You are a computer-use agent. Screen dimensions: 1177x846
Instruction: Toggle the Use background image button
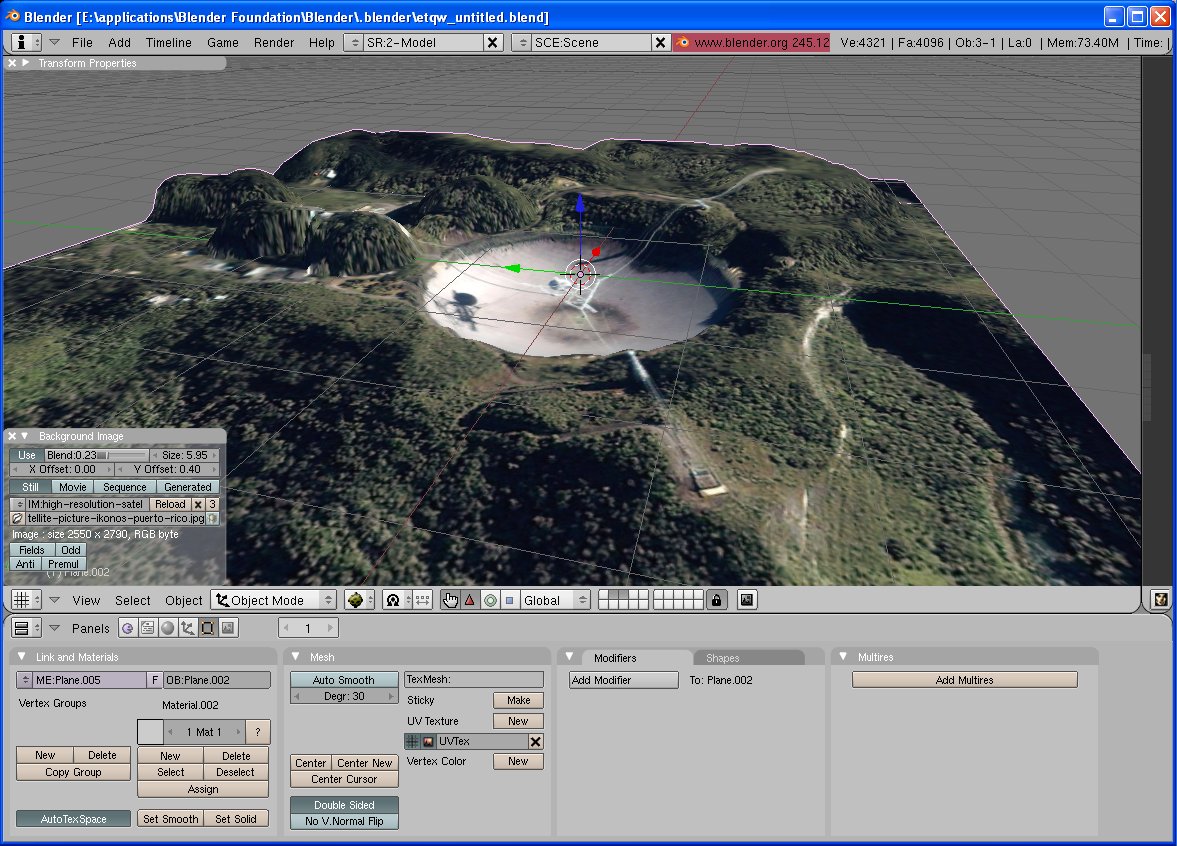[x=27, y=455]
